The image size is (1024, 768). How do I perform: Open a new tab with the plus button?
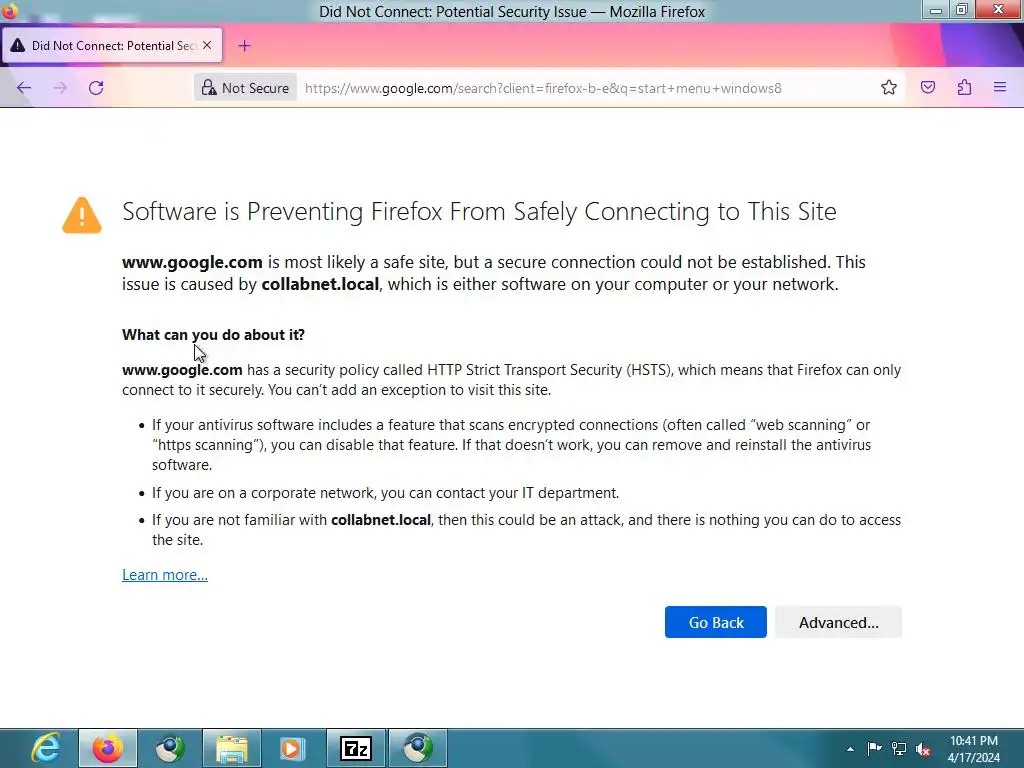pyautogui.click(x=244, y=46)
